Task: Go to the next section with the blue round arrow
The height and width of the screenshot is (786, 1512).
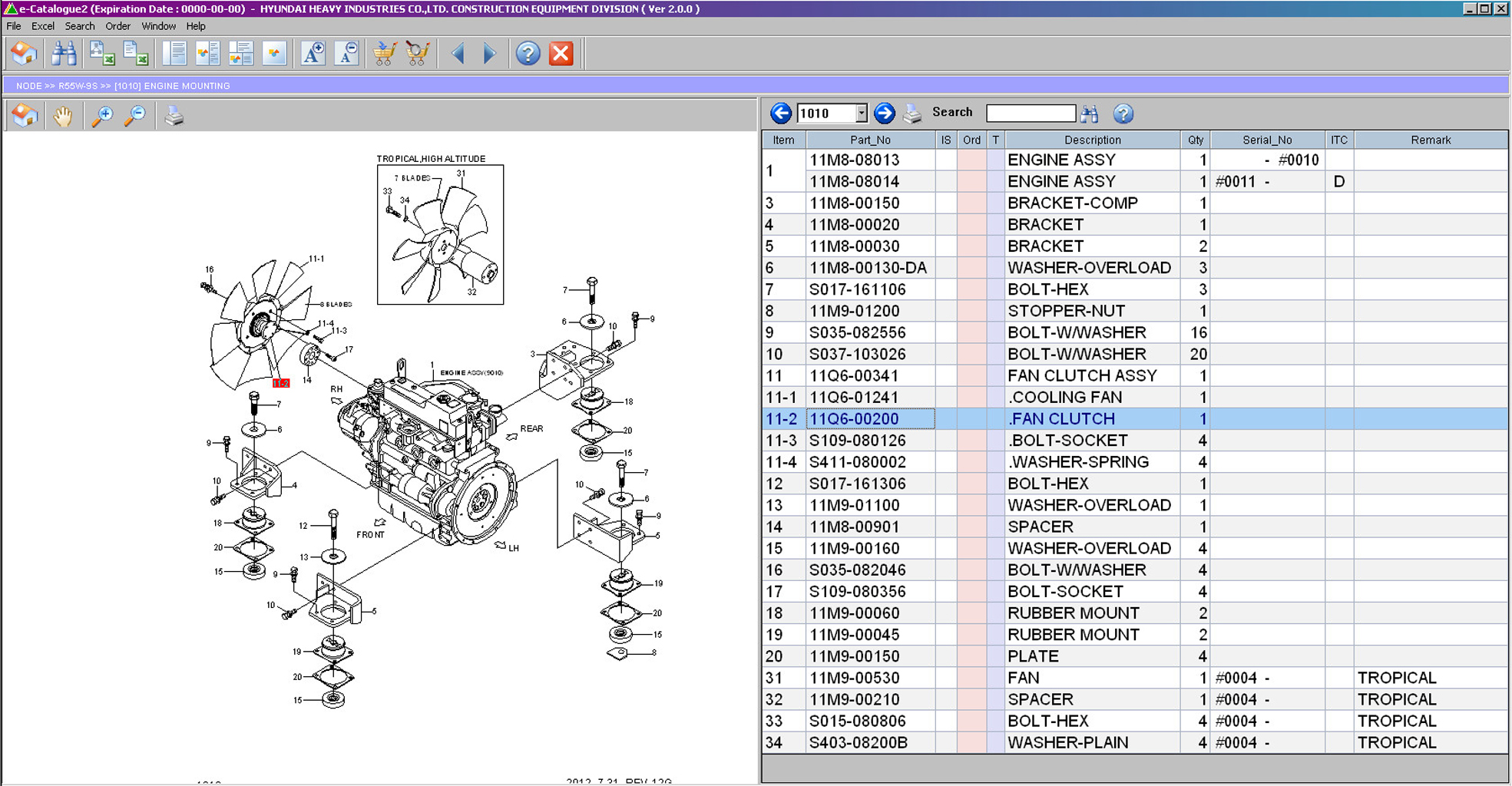Action: pyautogui.click(x=884, y=113)
